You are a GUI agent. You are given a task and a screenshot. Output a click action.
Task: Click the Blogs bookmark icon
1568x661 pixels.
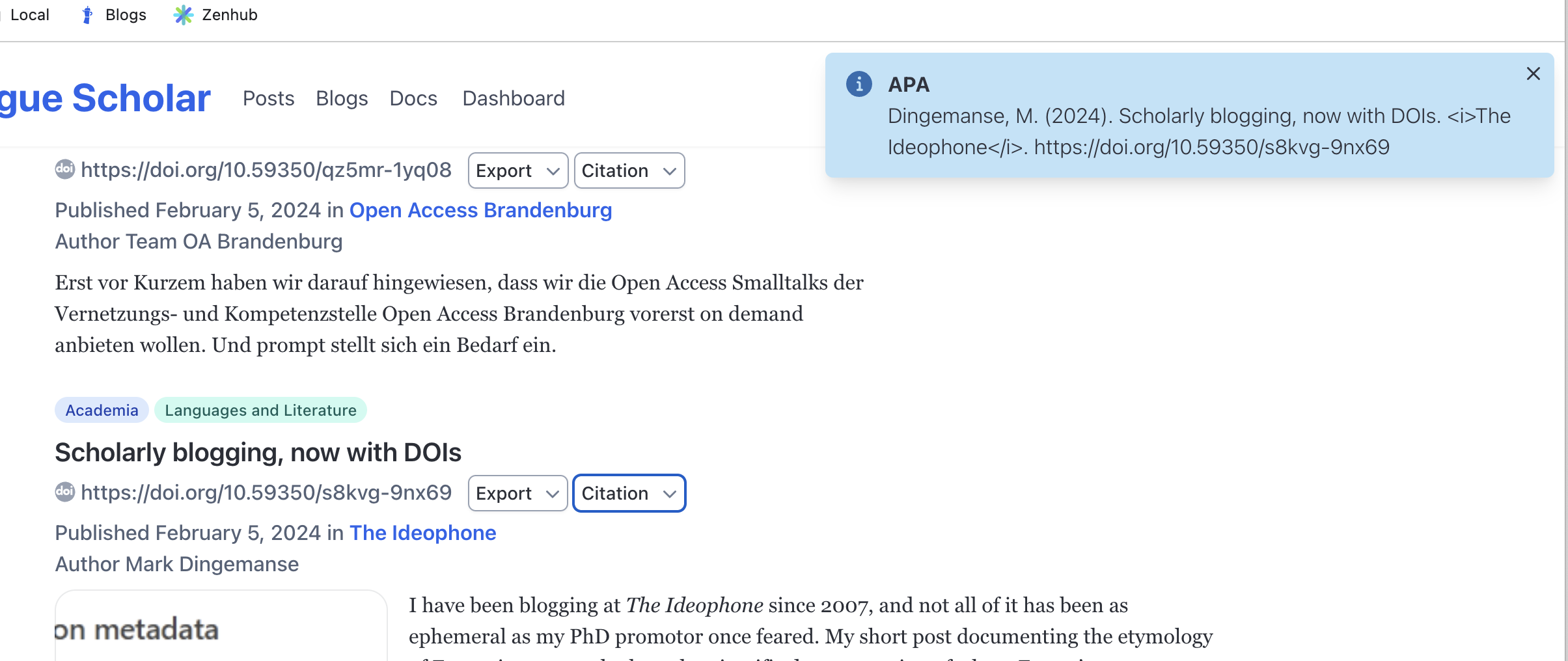point(87,14)
